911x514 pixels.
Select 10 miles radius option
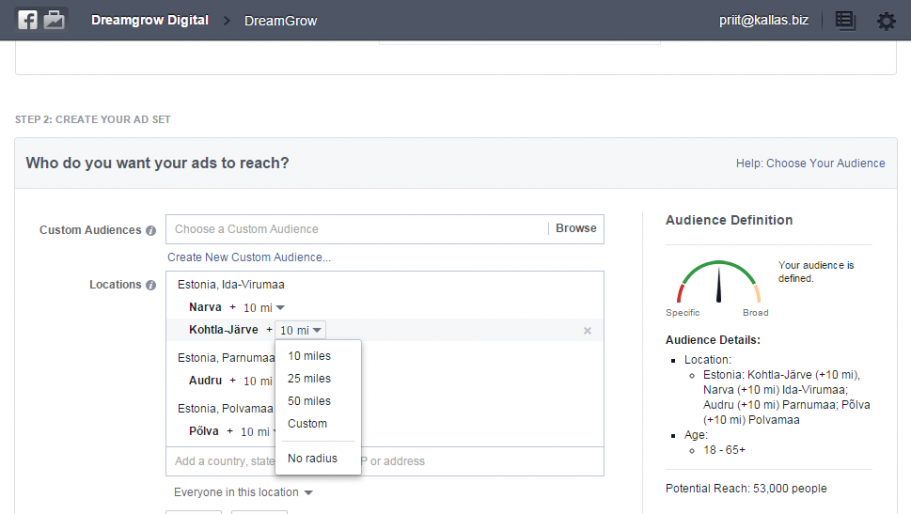pyautogui.click(x=309, y=356)
